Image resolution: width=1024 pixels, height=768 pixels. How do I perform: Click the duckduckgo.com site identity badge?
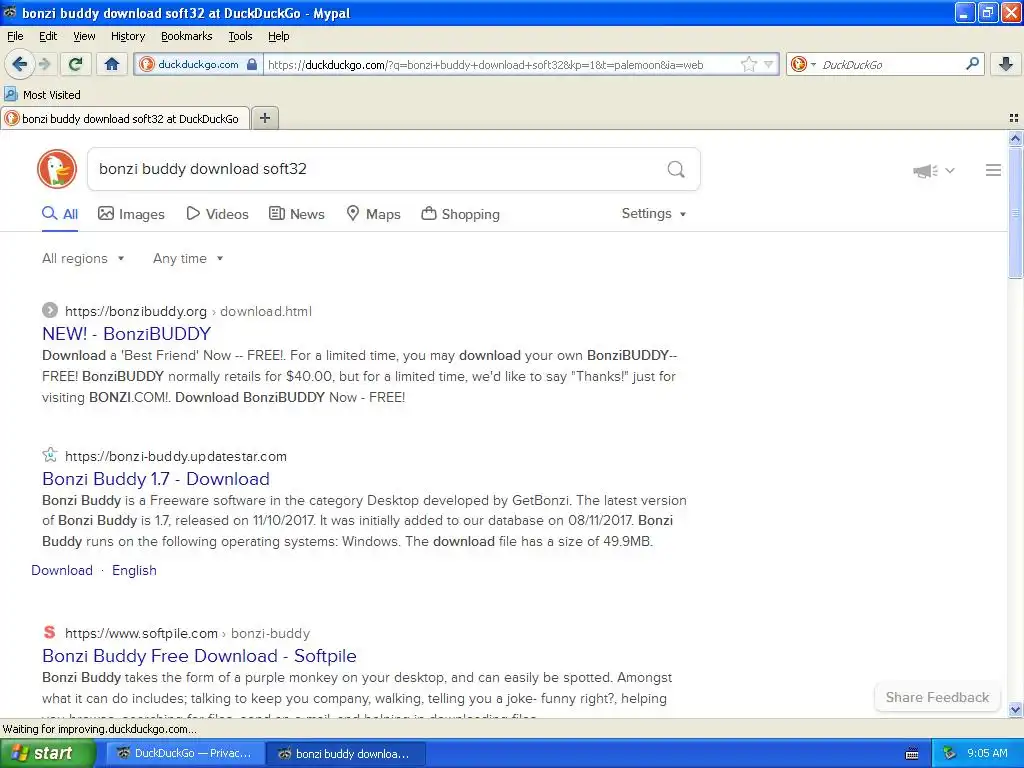pyautogui.click(x=199, y=64)
